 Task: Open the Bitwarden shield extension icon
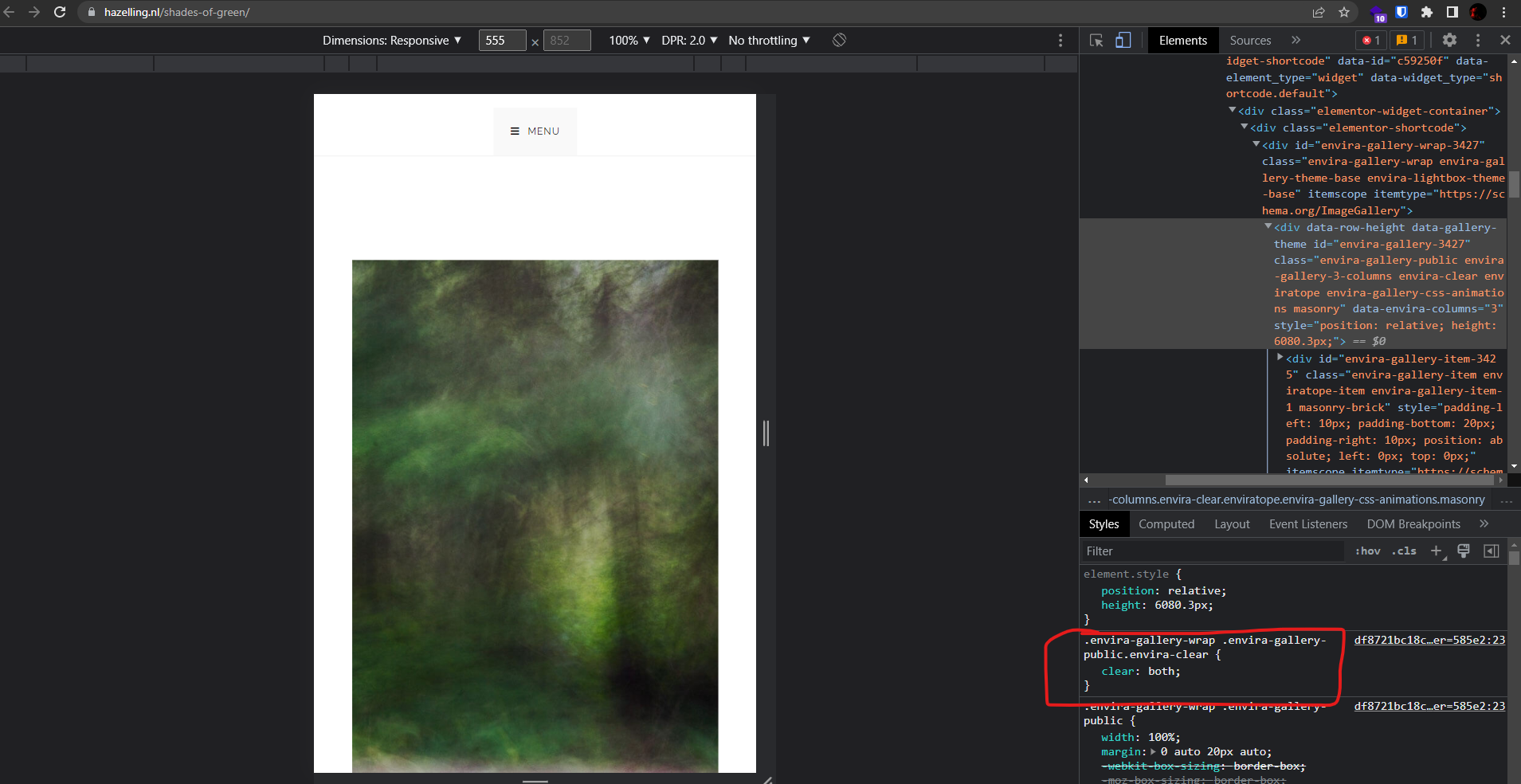point(1402,12)
